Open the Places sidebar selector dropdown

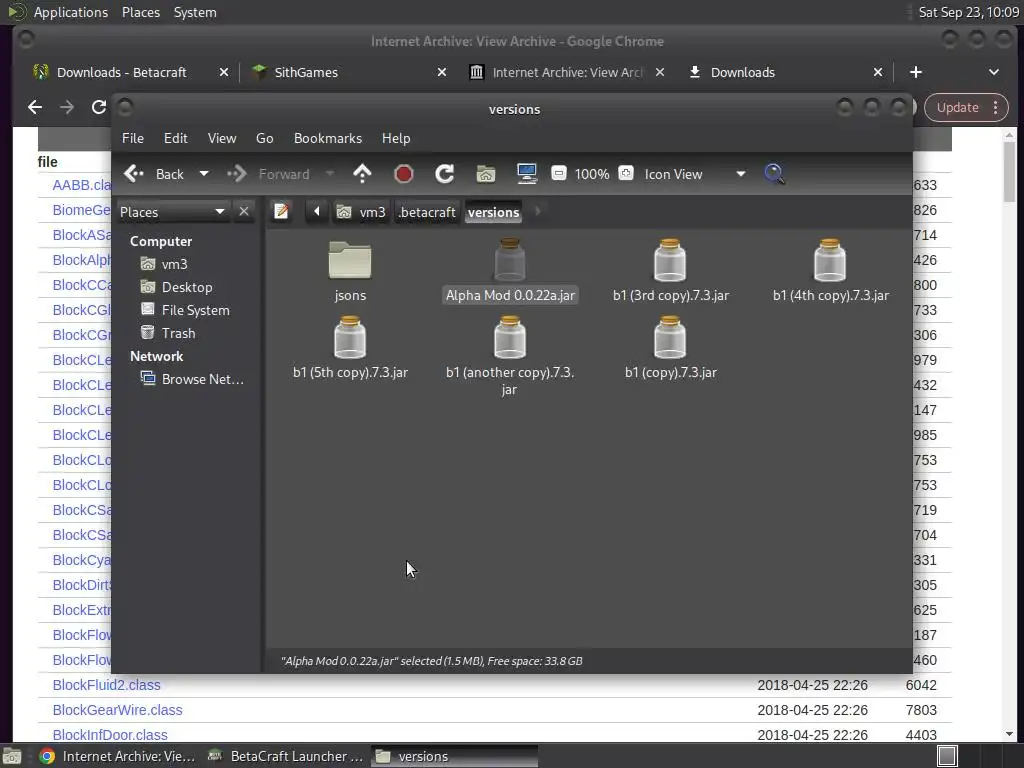click(172, 212)
